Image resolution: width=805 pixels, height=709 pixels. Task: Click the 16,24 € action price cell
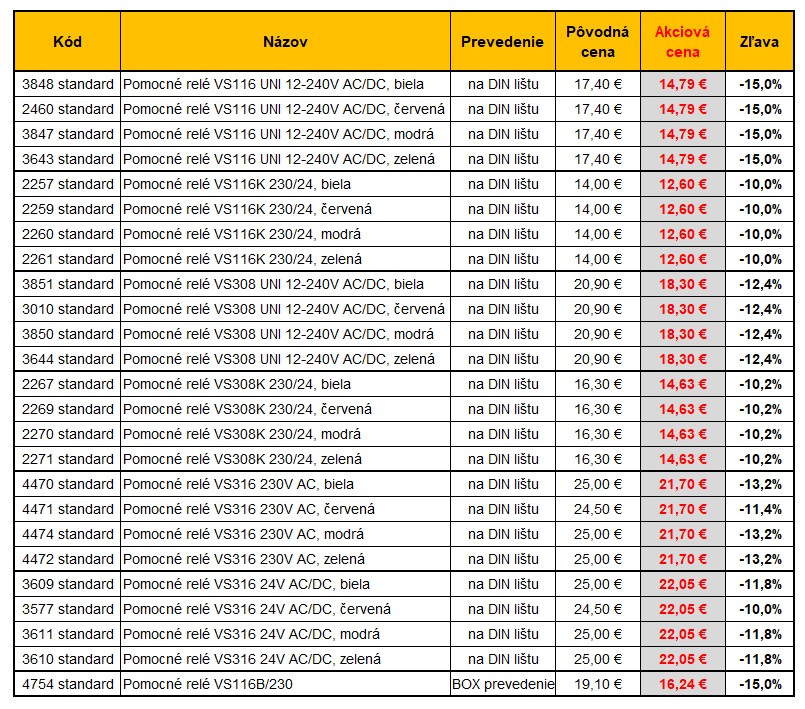point(682,684)
